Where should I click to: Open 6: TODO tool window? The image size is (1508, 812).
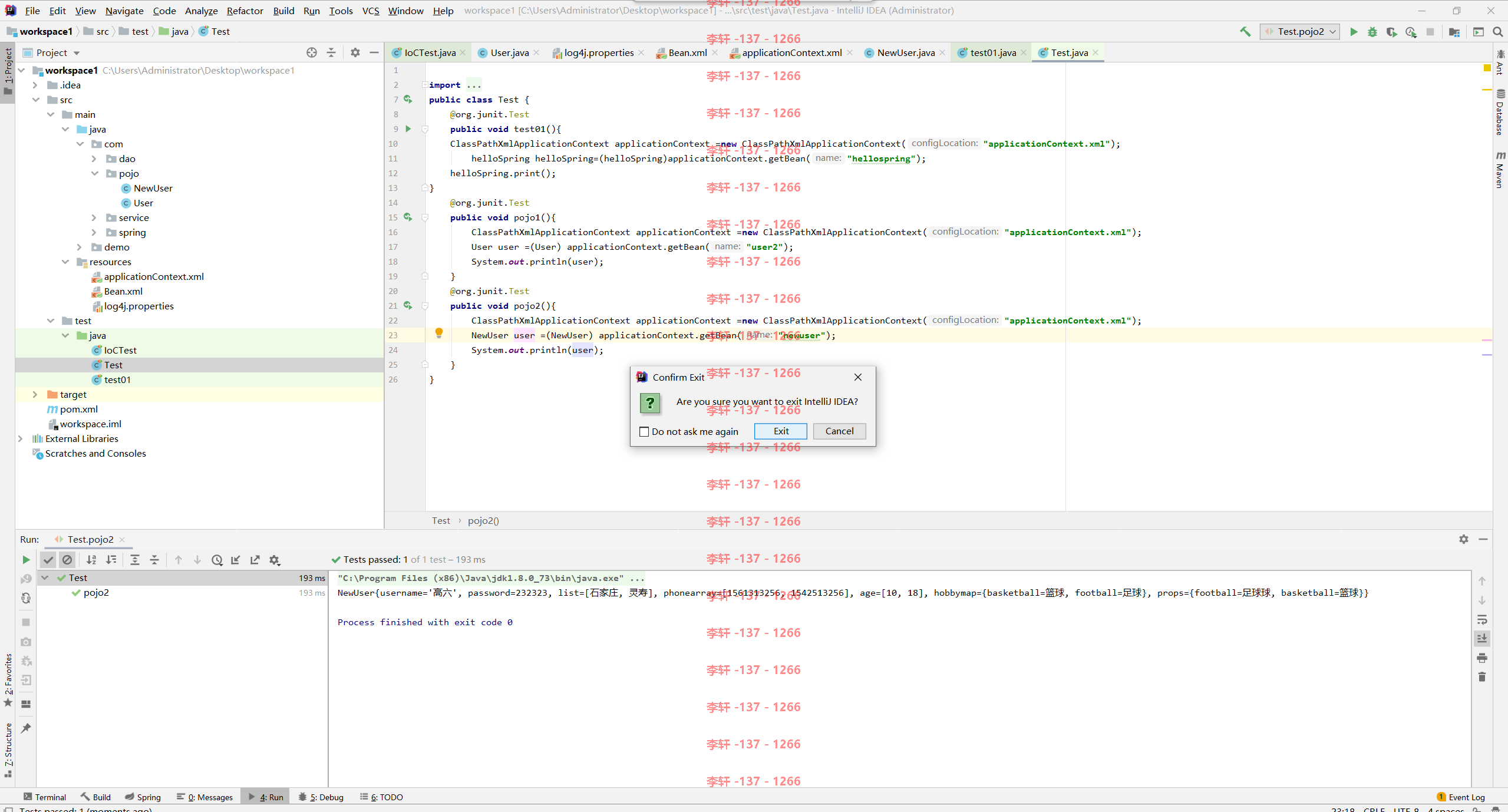(x=382, y=797)
